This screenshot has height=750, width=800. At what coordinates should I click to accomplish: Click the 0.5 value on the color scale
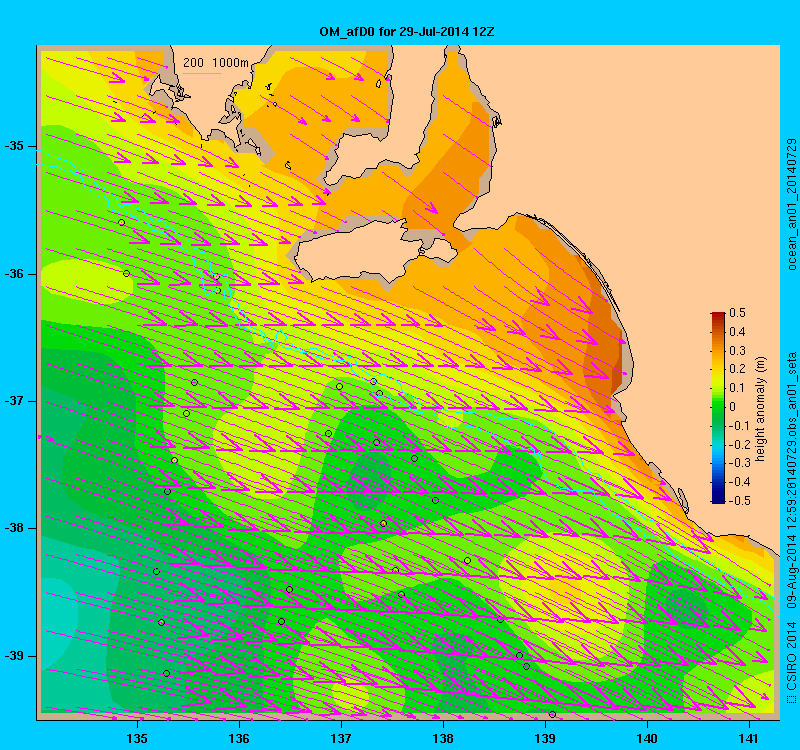point(738,313)
